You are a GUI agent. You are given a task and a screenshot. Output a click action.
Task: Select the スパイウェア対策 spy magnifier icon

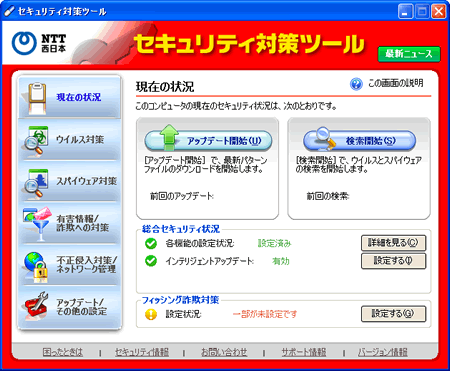pos(36,182)
